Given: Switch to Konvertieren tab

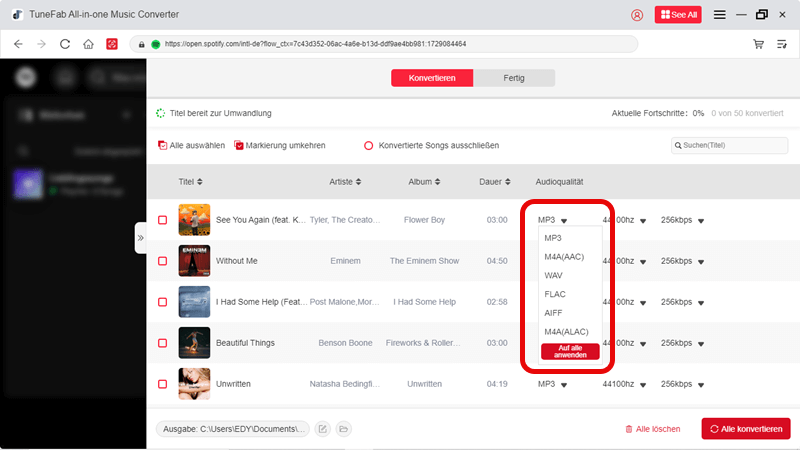Looking at the screenshot, I should pos(432,78).
